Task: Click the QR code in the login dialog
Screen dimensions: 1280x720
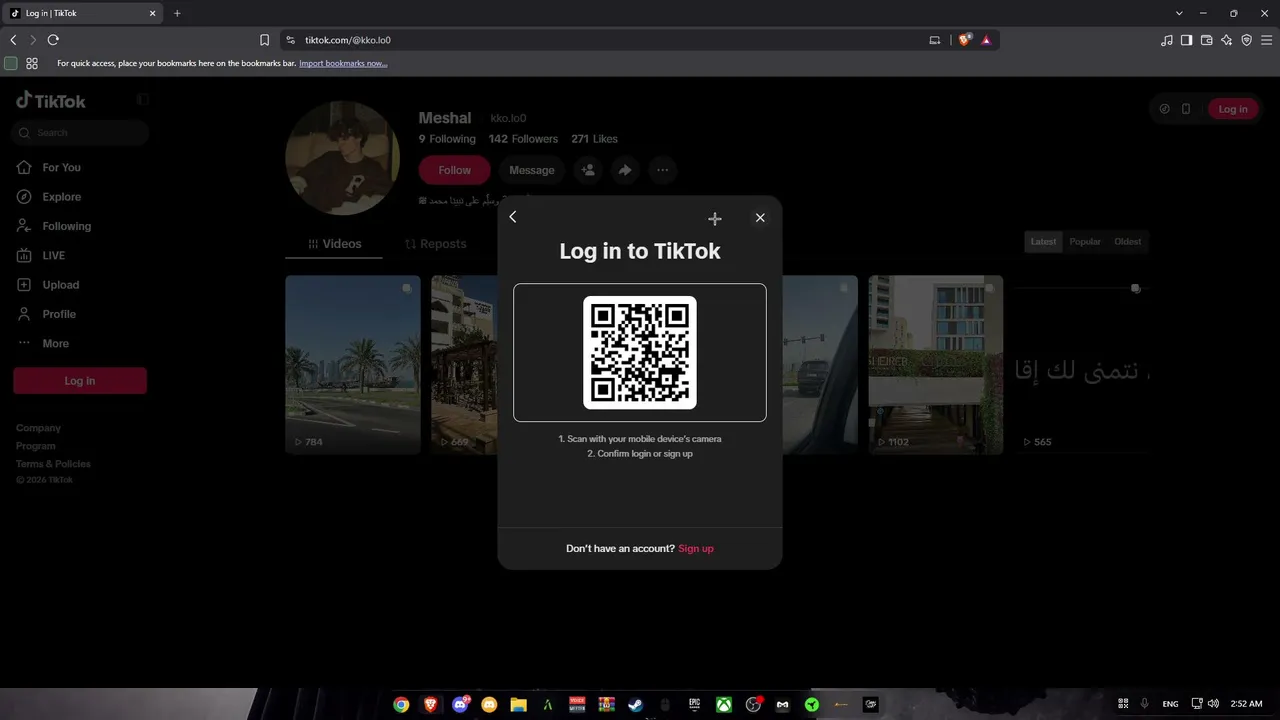Action: point(640,352)
